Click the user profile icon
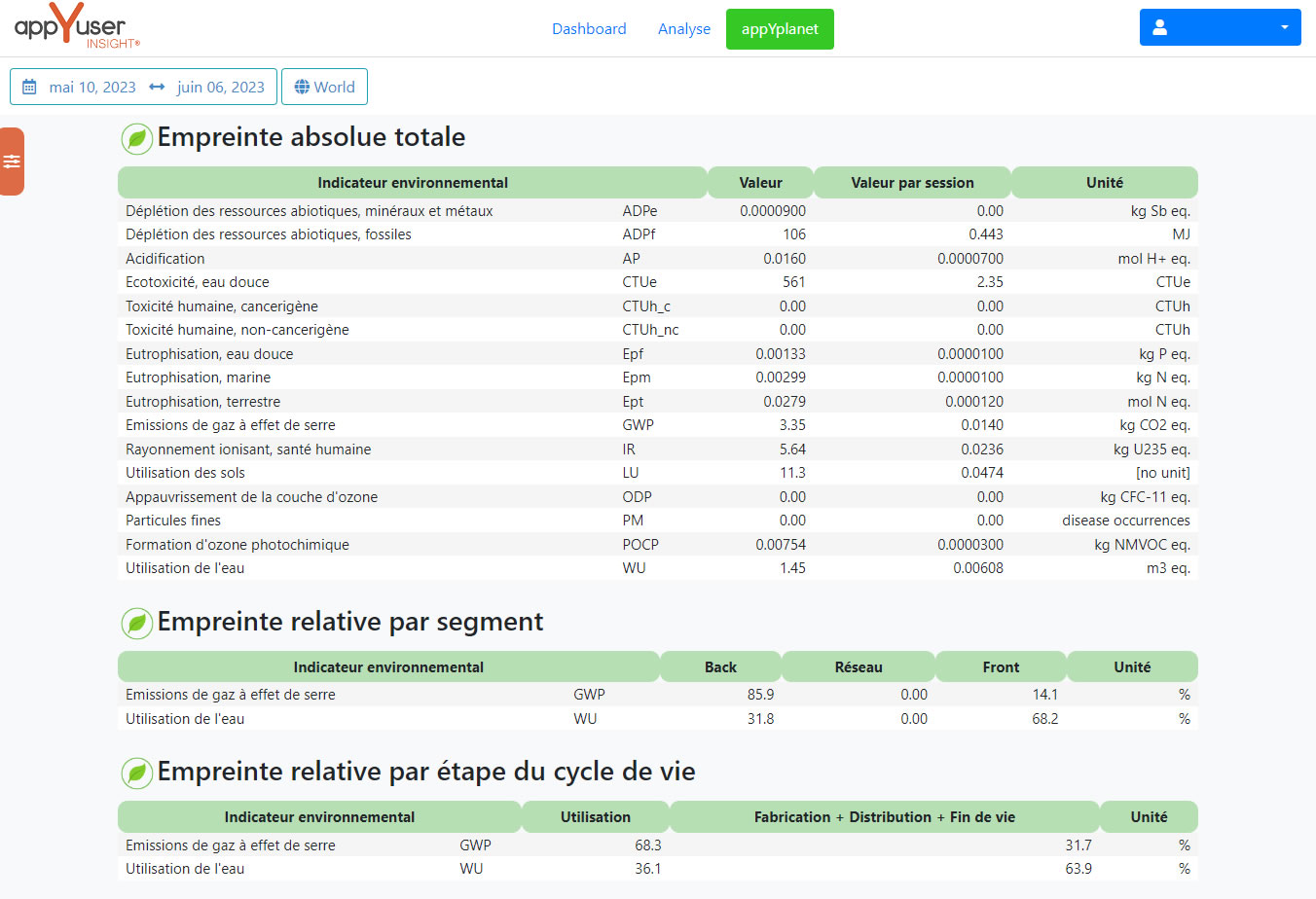 tap(1159, 28)
